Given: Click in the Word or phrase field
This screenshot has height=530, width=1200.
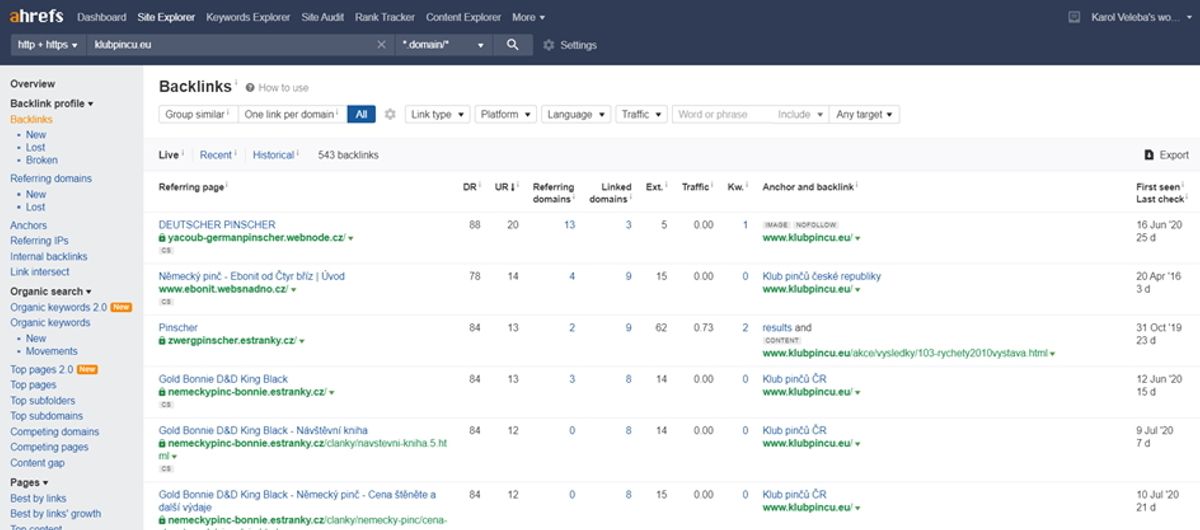Looking at the screenshot, I should [722, 115].
